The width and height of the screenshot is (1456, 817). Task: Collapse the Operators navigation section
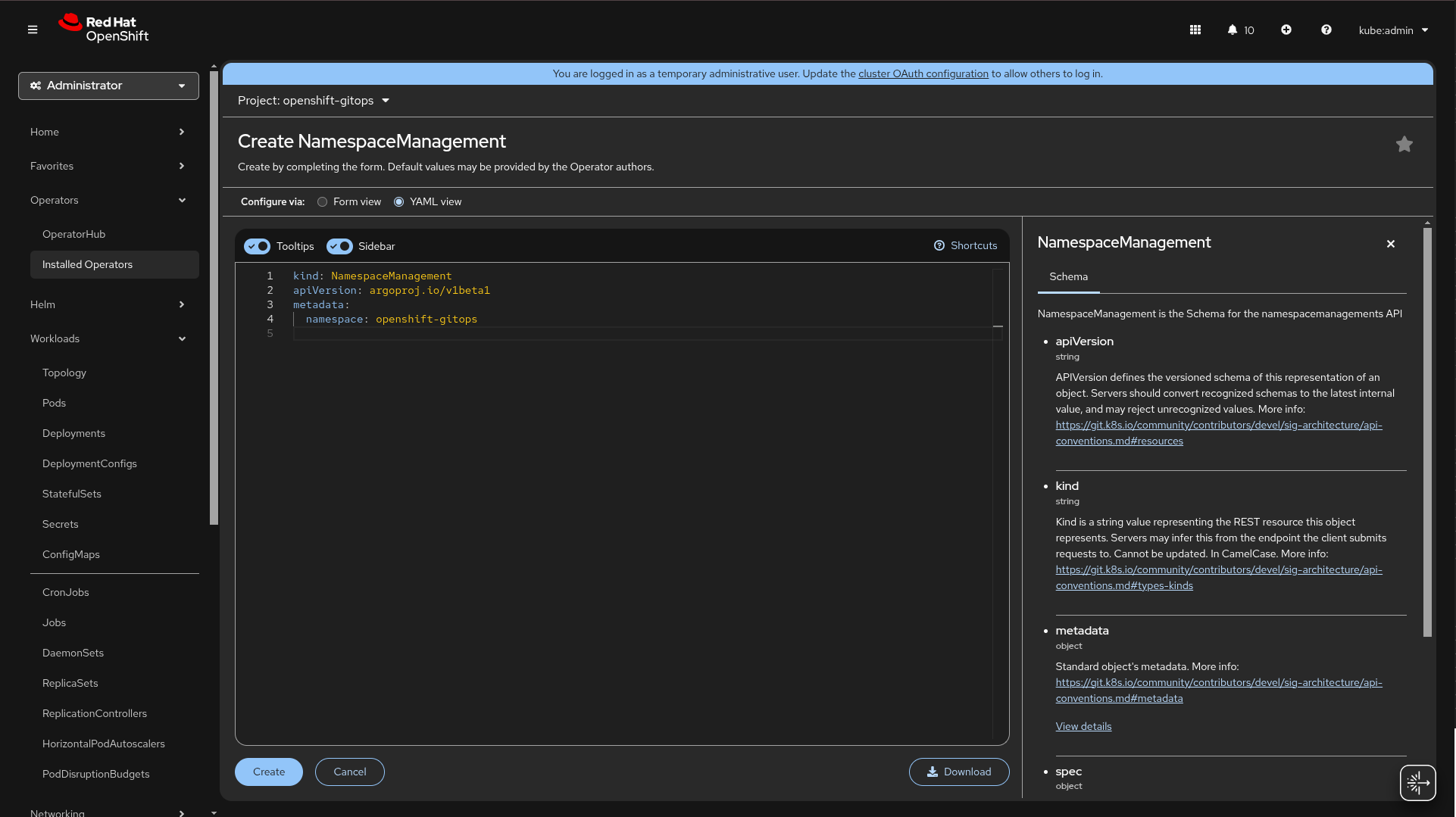(x=108, y=200)
